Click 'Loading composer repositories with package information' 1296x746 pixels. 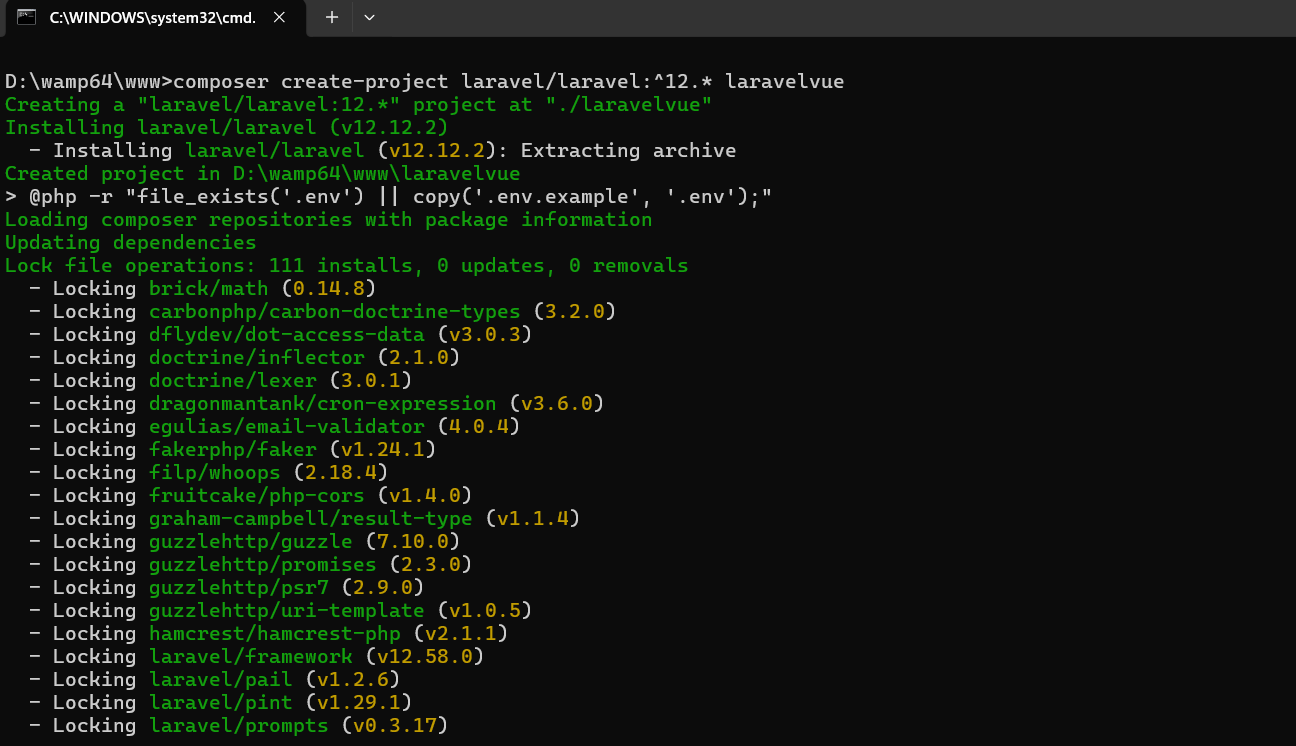pos(328,220)
